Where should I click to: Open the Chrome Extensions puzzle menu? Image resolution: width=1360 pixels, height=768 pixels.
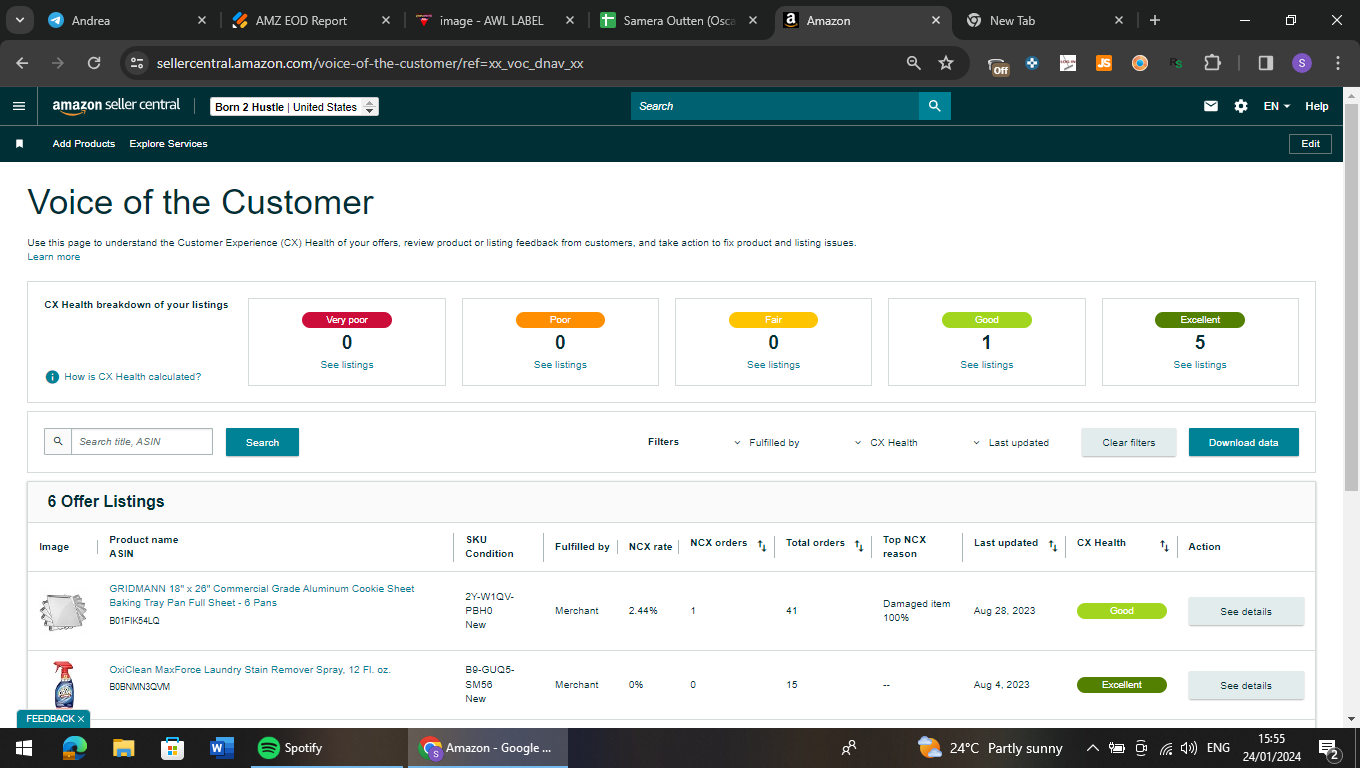pos(1212,63)
